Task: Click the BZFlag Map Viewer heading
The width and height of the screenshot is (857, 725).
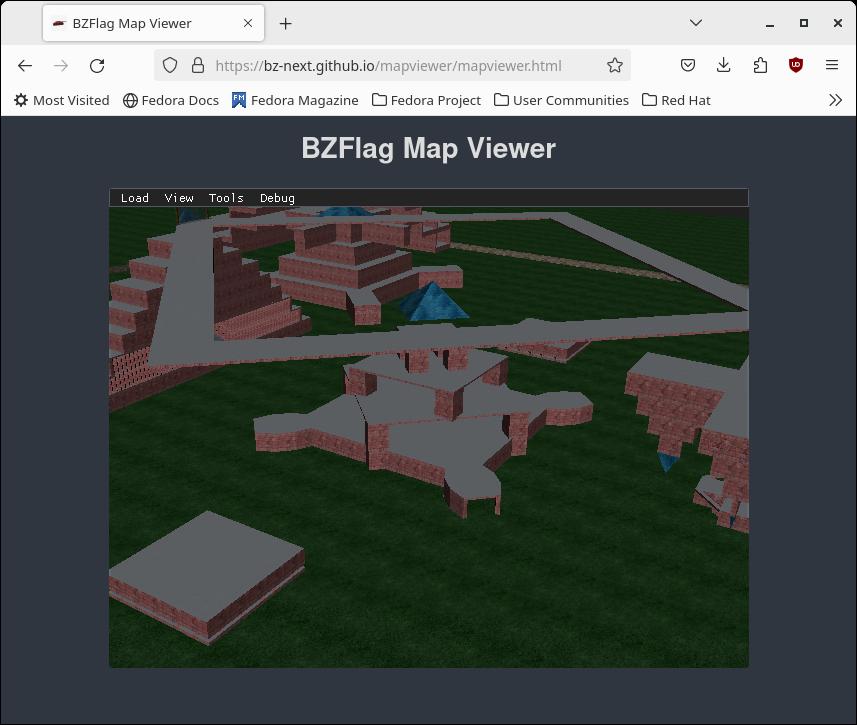Action: click(x=428, y=148)
